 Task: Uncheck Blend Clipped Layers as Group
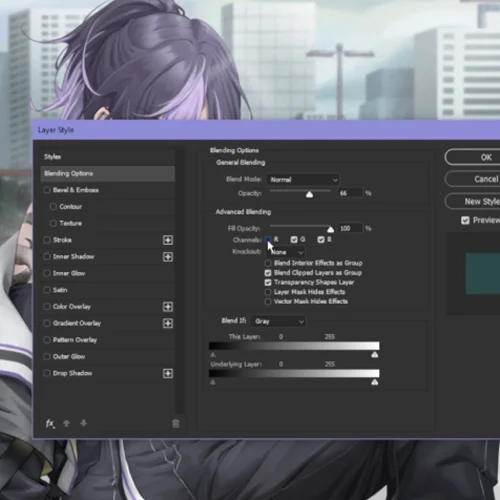268,273
